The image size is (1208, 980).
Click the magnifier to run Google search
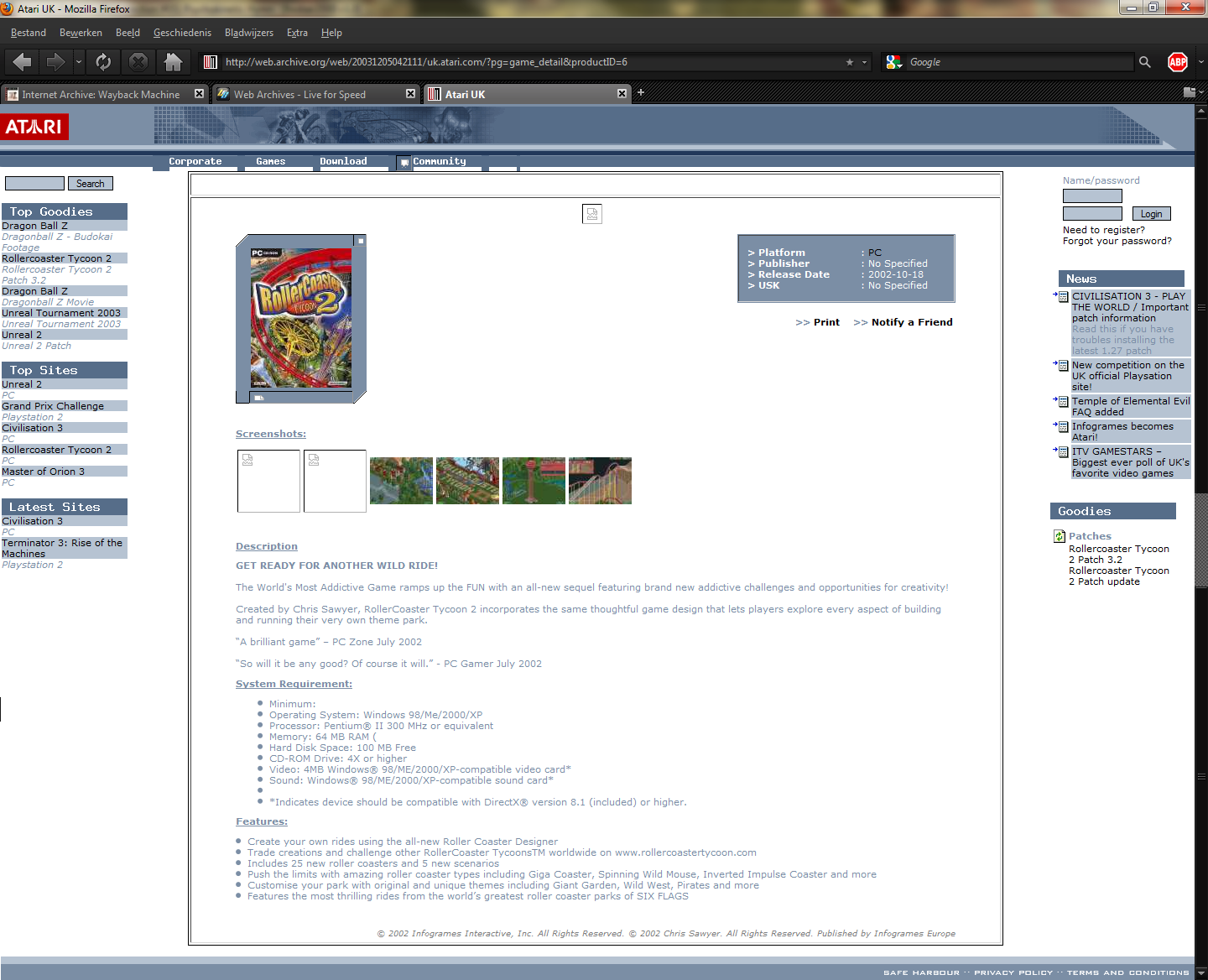[x=1144, y=62]
